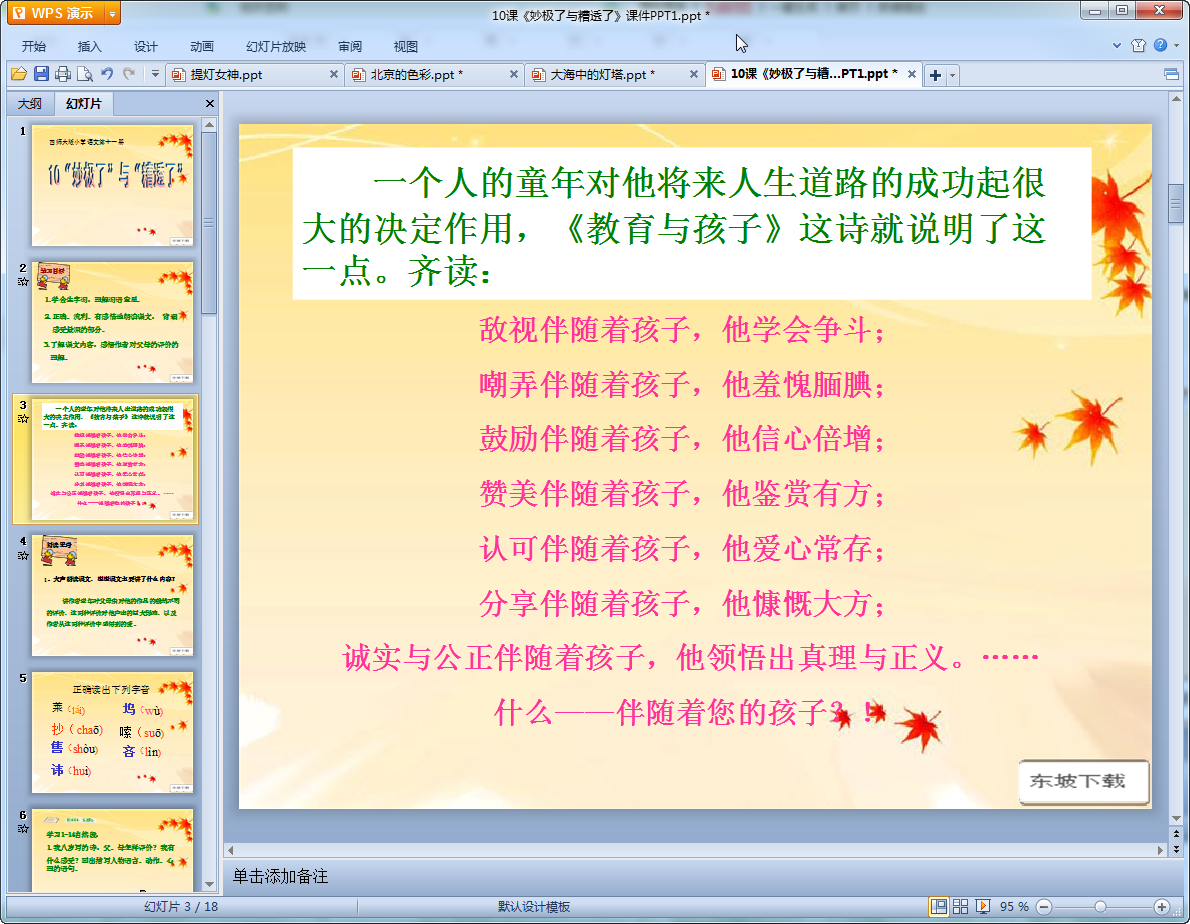The width and height of the screenshot is (1190, 924).
Task: Switch to Slide Sorter view
Action: click(x=961, y=906)
